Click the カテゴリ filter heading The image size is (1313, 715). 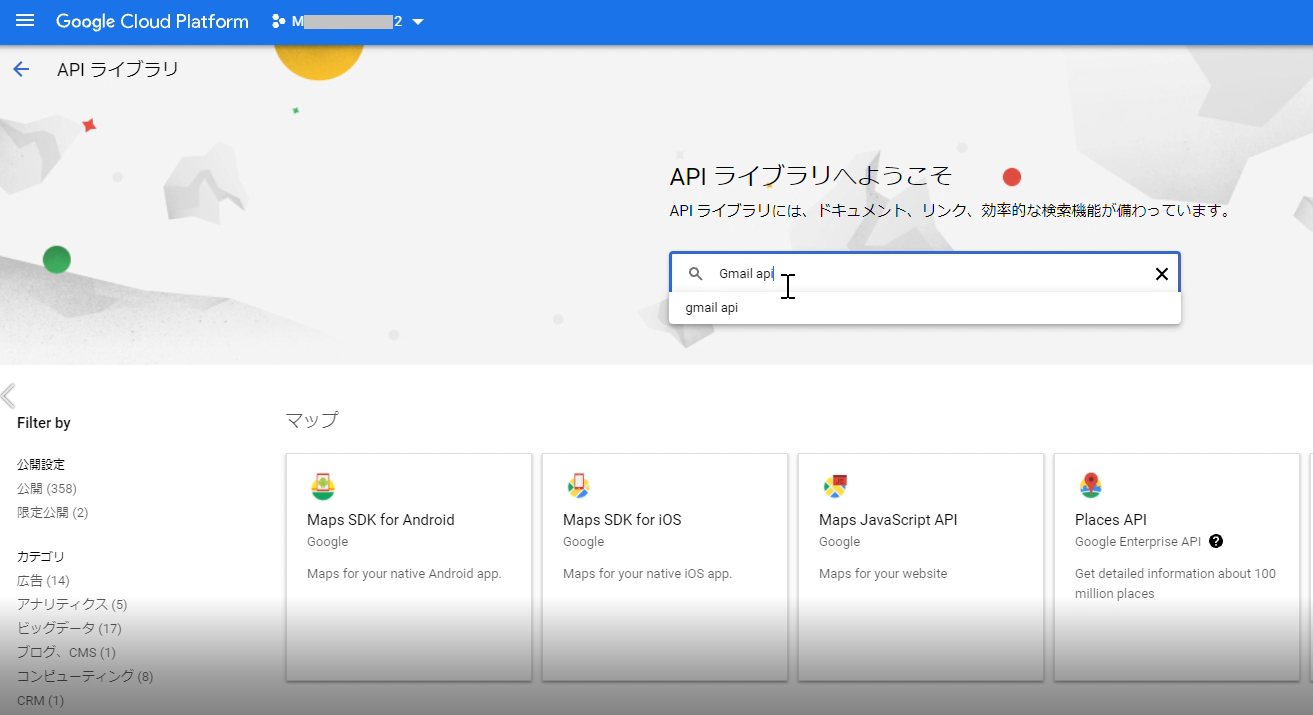41,557
